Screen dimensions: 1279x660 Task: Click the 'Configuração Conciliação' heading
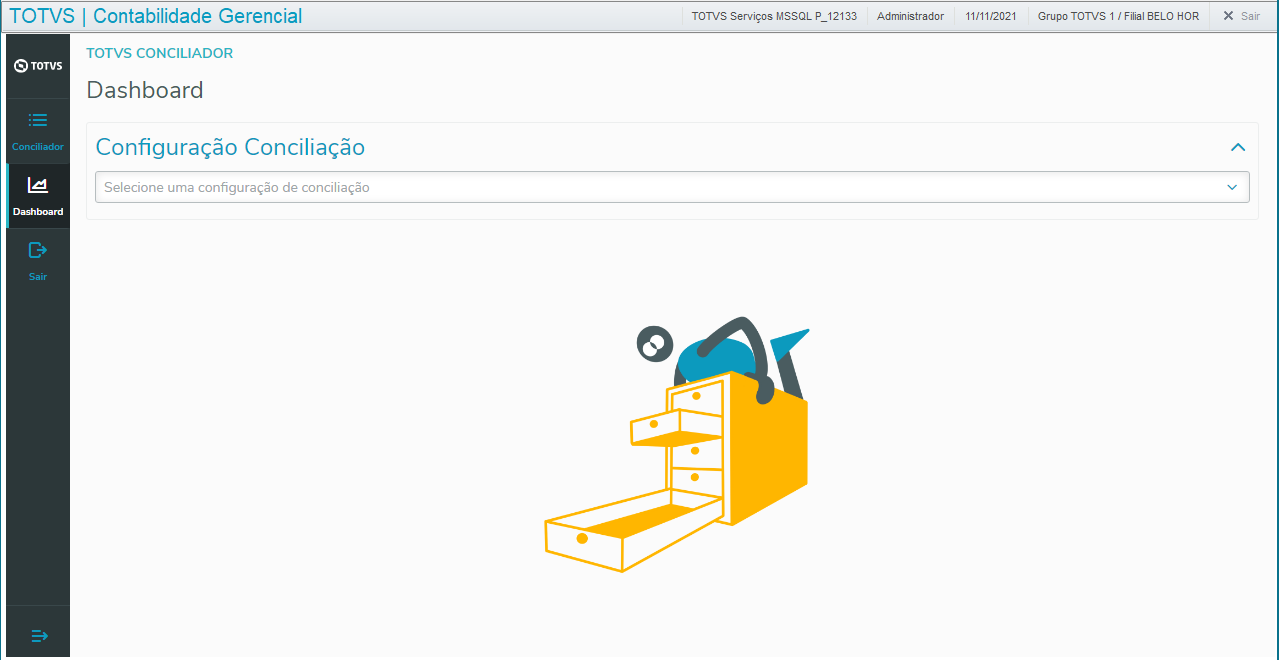230,147
